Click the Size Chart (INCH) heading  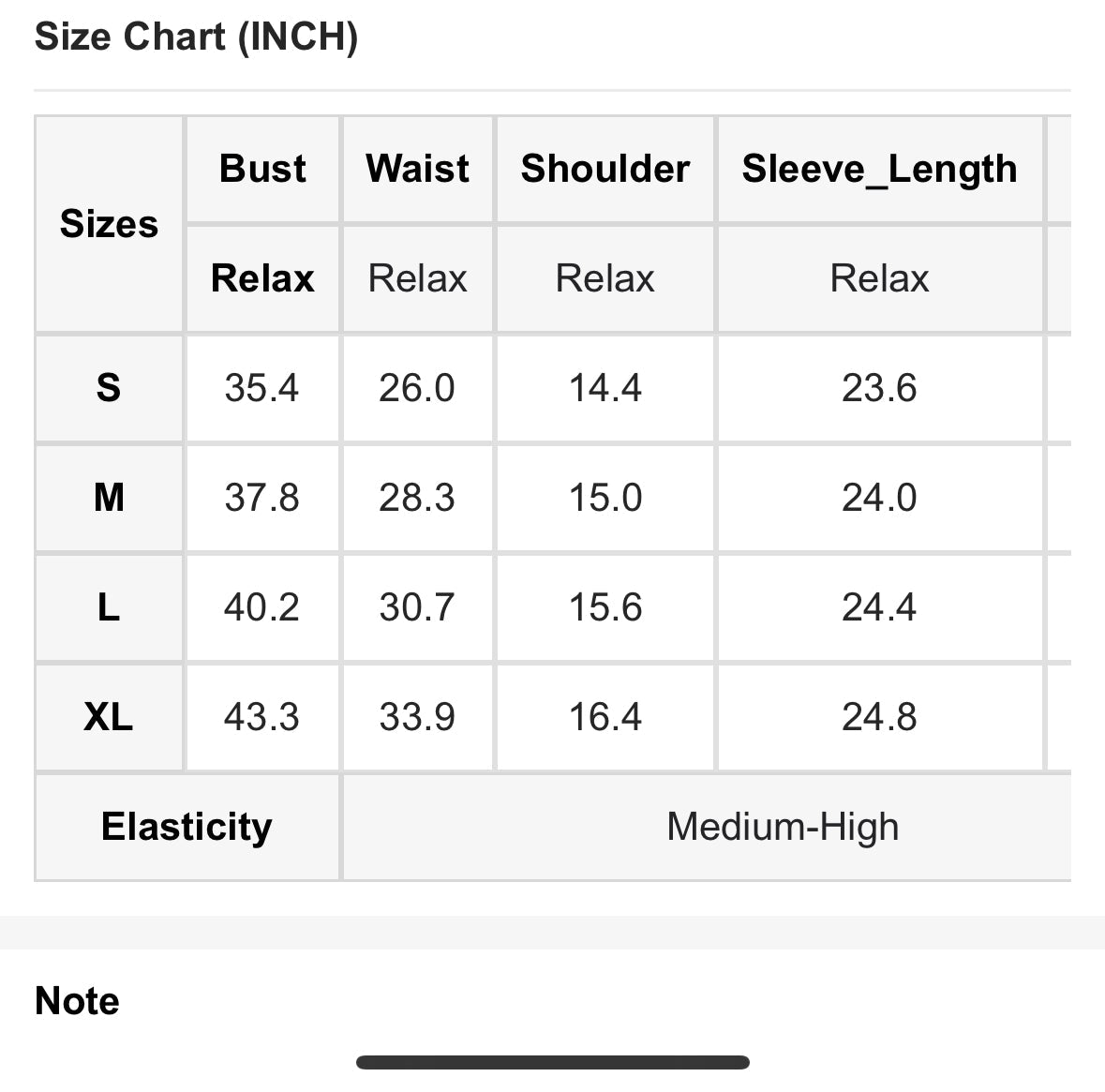coord(196,37)
